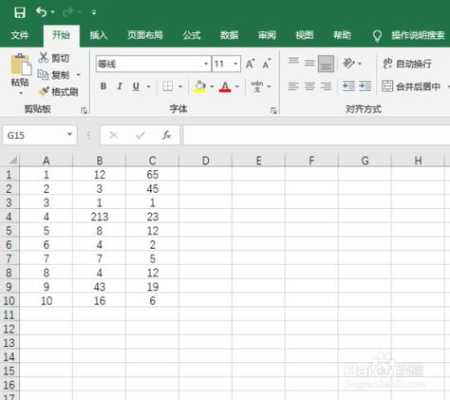This screenshot has width=450, height=400.
Task: Click the 文件 (File) menu button
Action: coord(20,35)
